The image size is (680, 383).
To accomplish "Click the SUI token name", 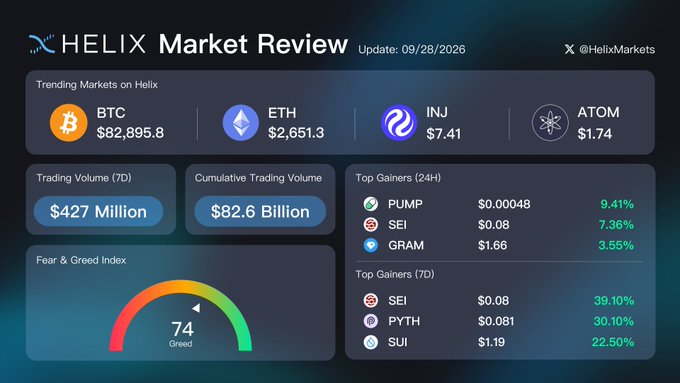I will (398, 342).
